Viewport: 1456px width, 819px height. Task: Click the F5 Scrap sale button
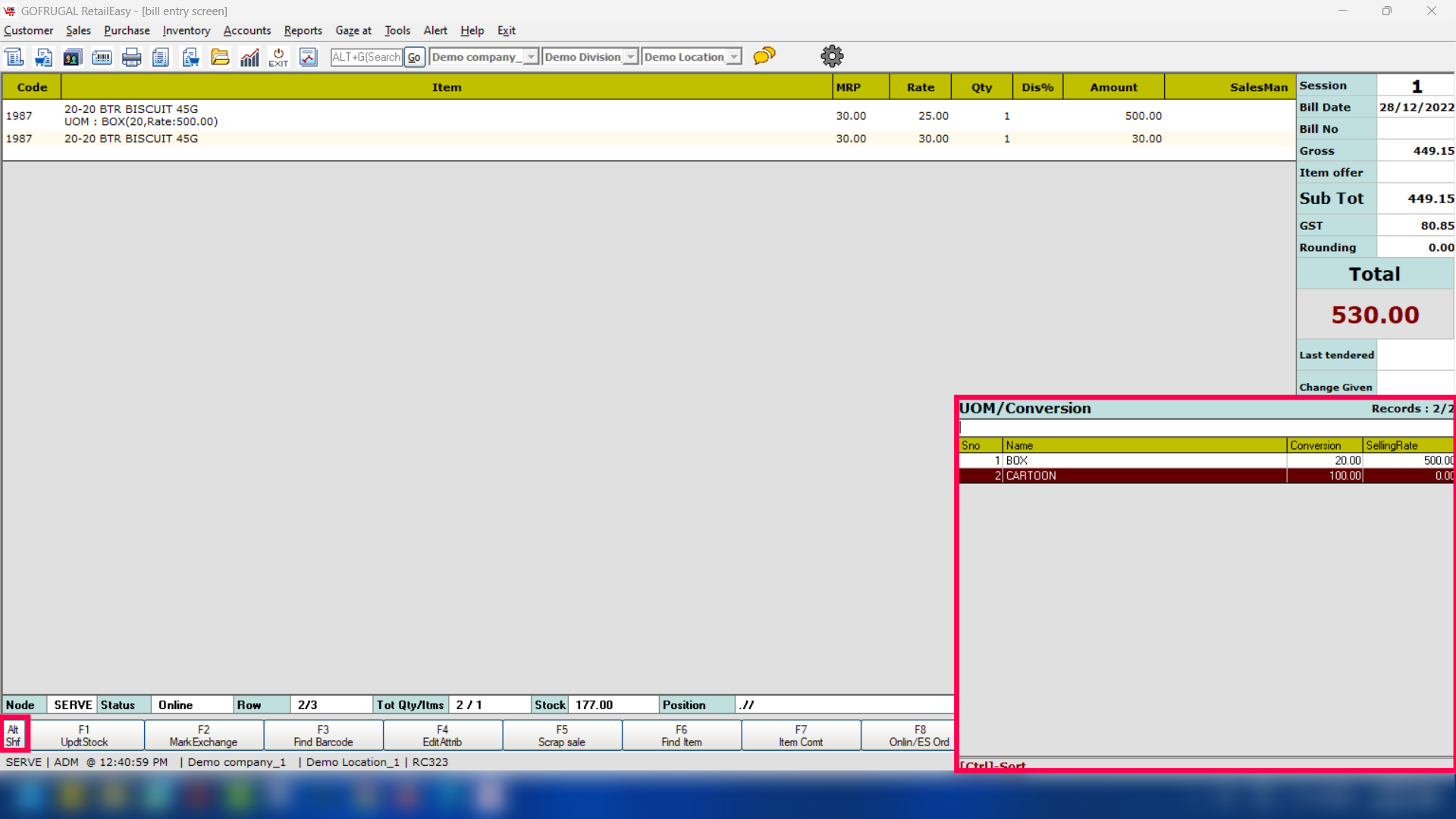(561, 736)
